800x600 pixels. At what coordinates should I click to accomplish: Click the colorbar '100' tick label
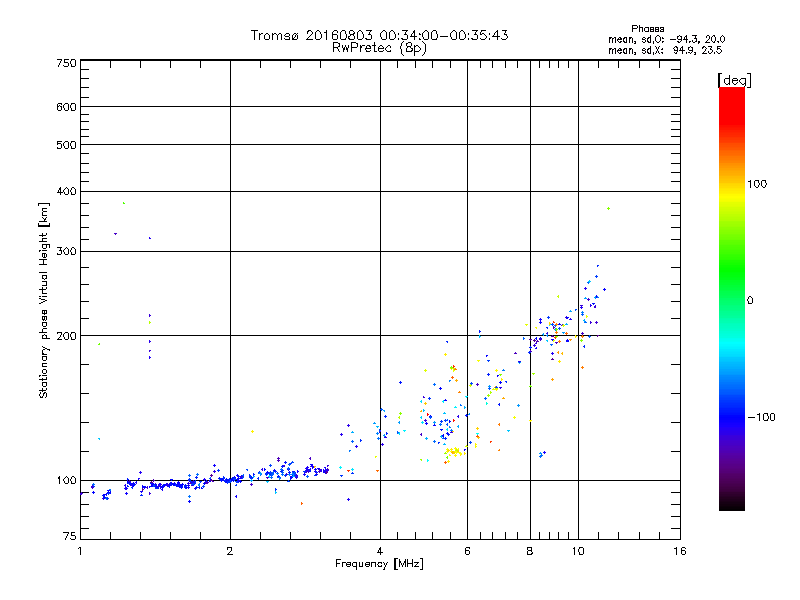[x=757, y=184]
